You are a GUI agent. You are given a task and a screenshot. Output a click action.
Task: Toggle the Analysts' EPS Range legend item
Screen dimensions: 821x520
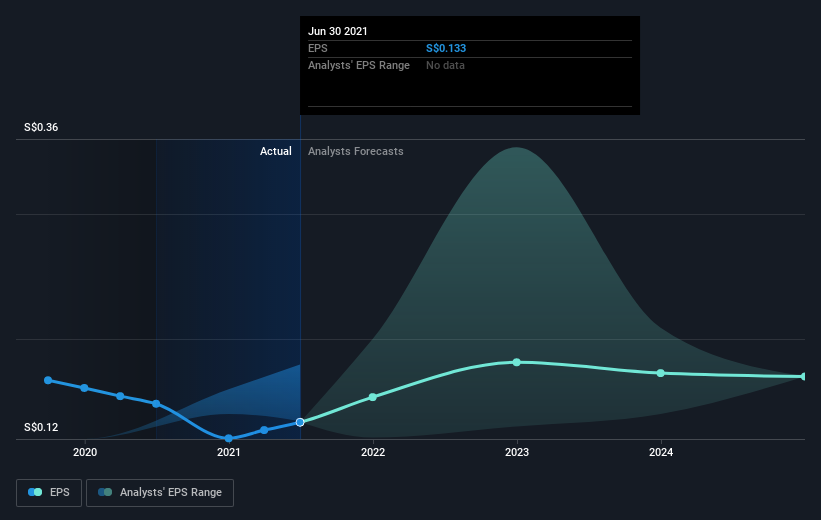(x=161, y=492)
